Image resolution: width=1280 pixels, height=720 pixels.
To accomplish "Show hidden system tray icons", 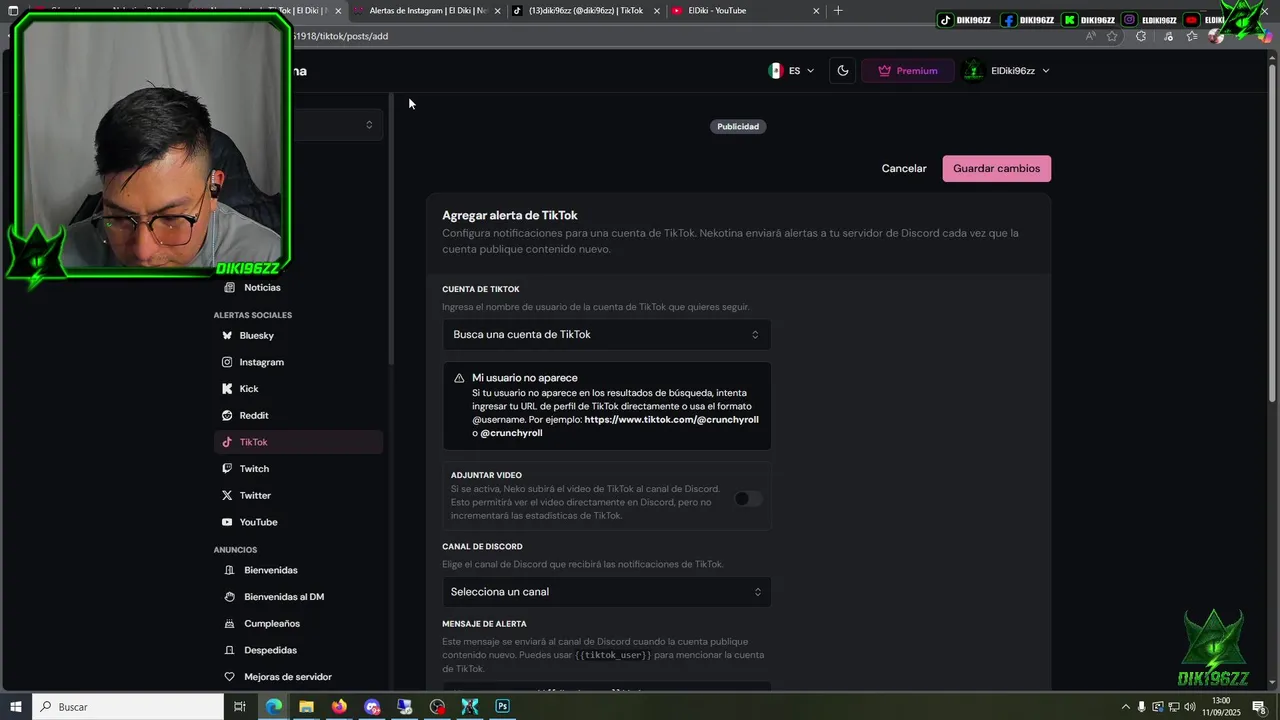I will coord(1125,707).
